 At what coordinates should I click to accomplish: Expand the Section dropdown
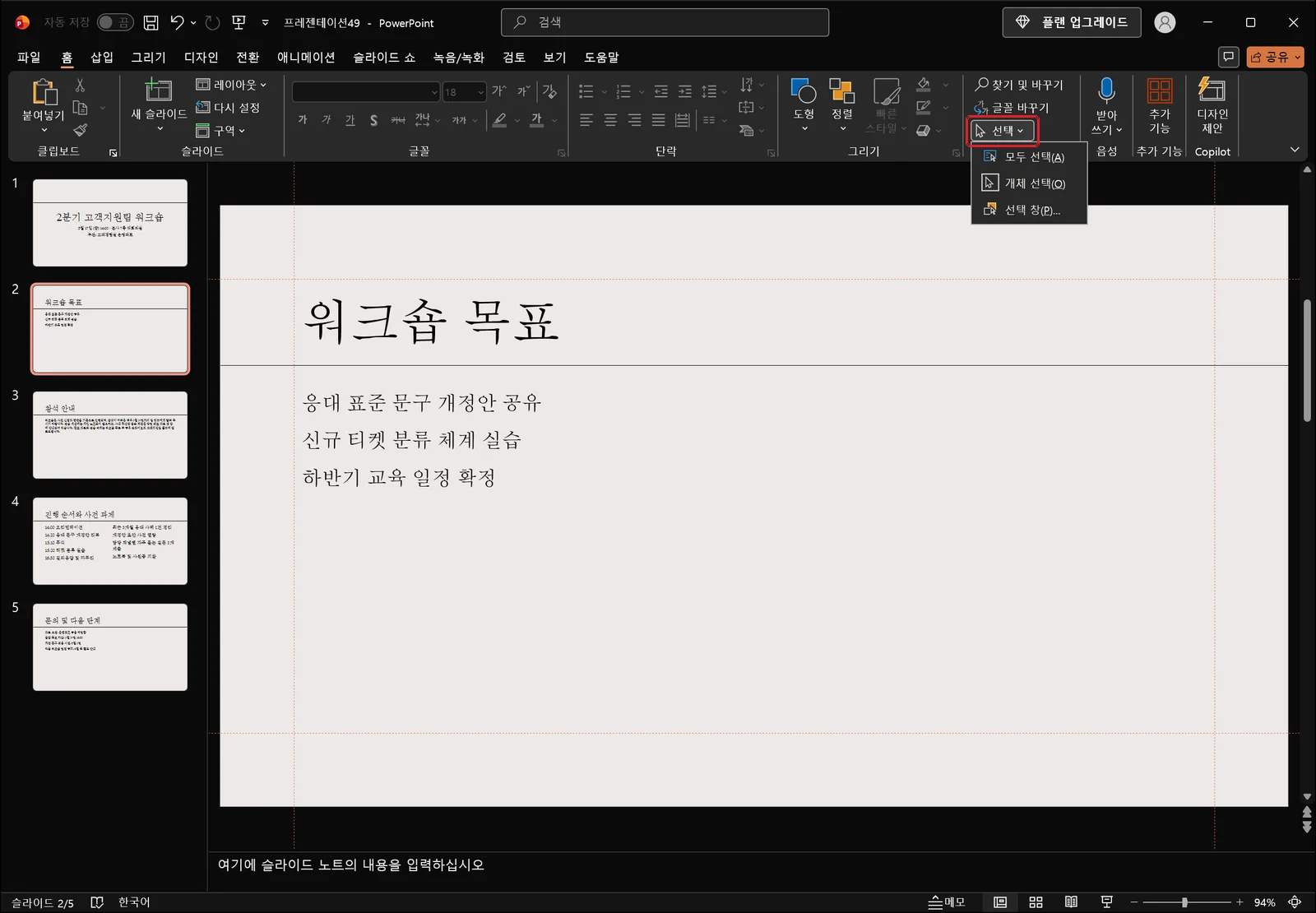coord(220,131)
